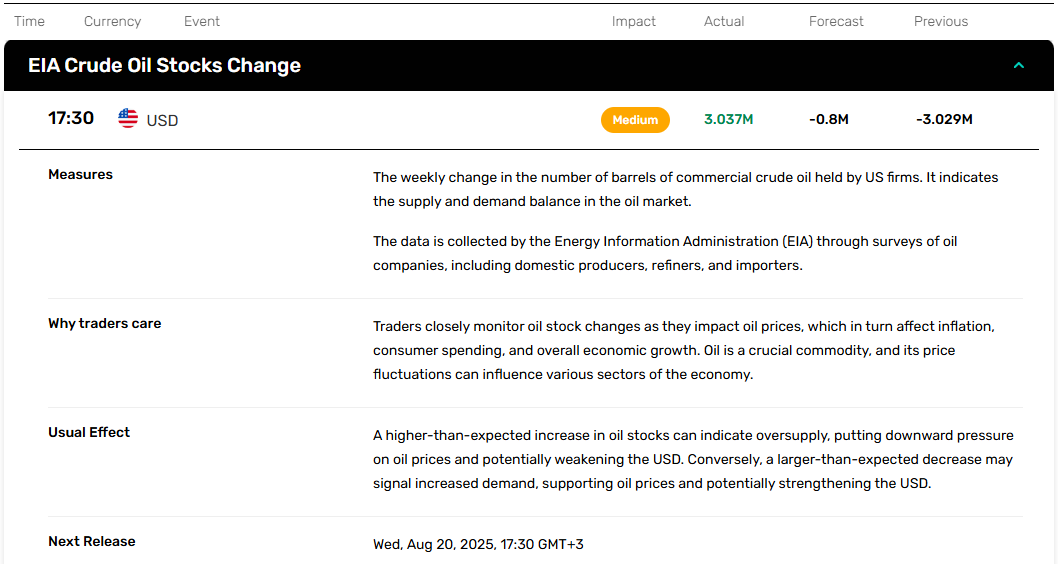Click the Usual Effect section label
Viewport: 1058px width, 564px height.
89,432
